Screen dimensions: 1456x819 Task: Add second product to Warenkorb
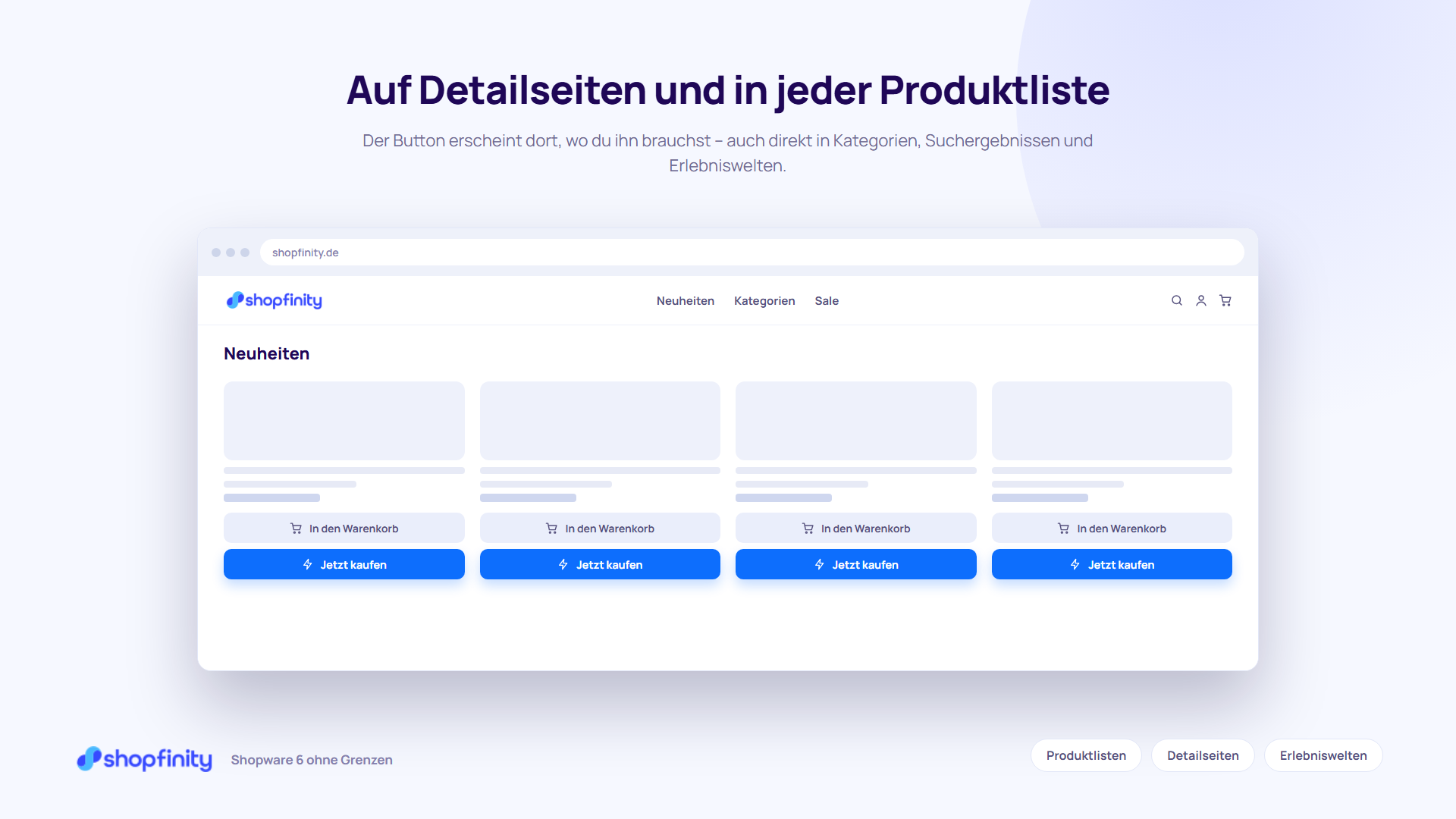[600, 528]
